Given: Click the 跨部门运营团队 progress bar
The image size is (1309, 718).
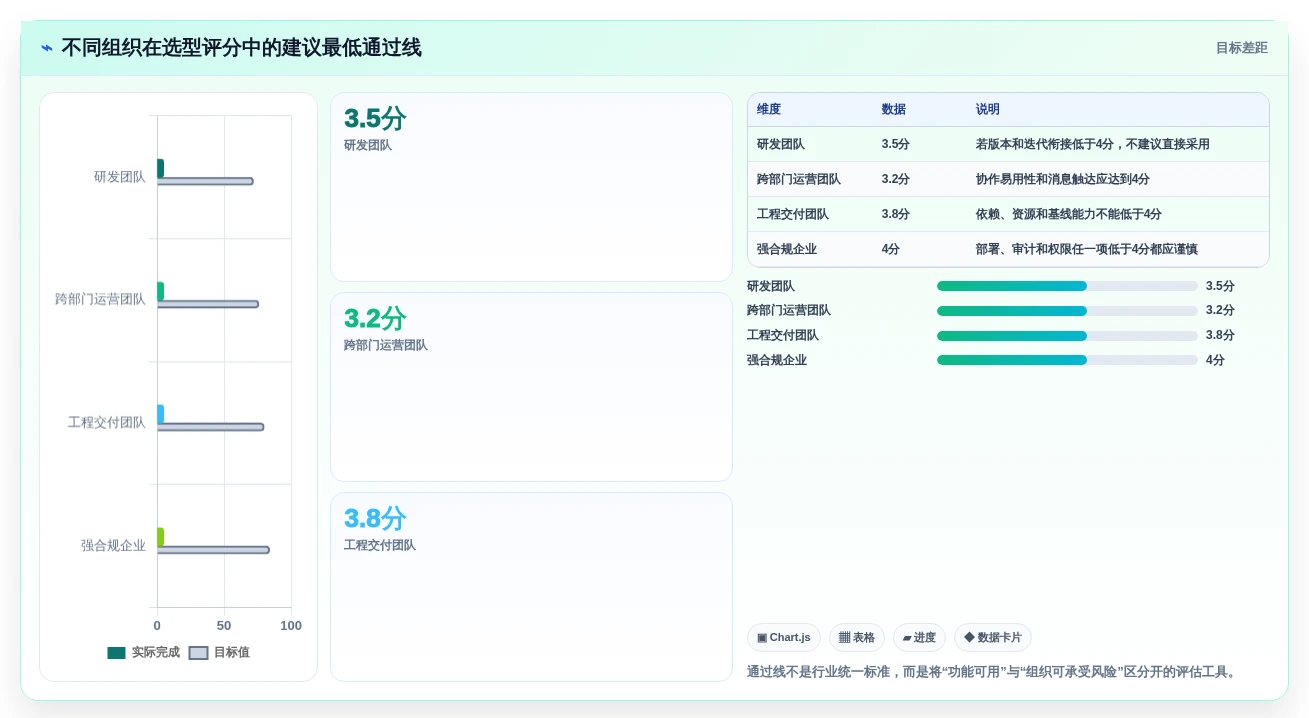Looking at the screenshot, I should 1067,311.
